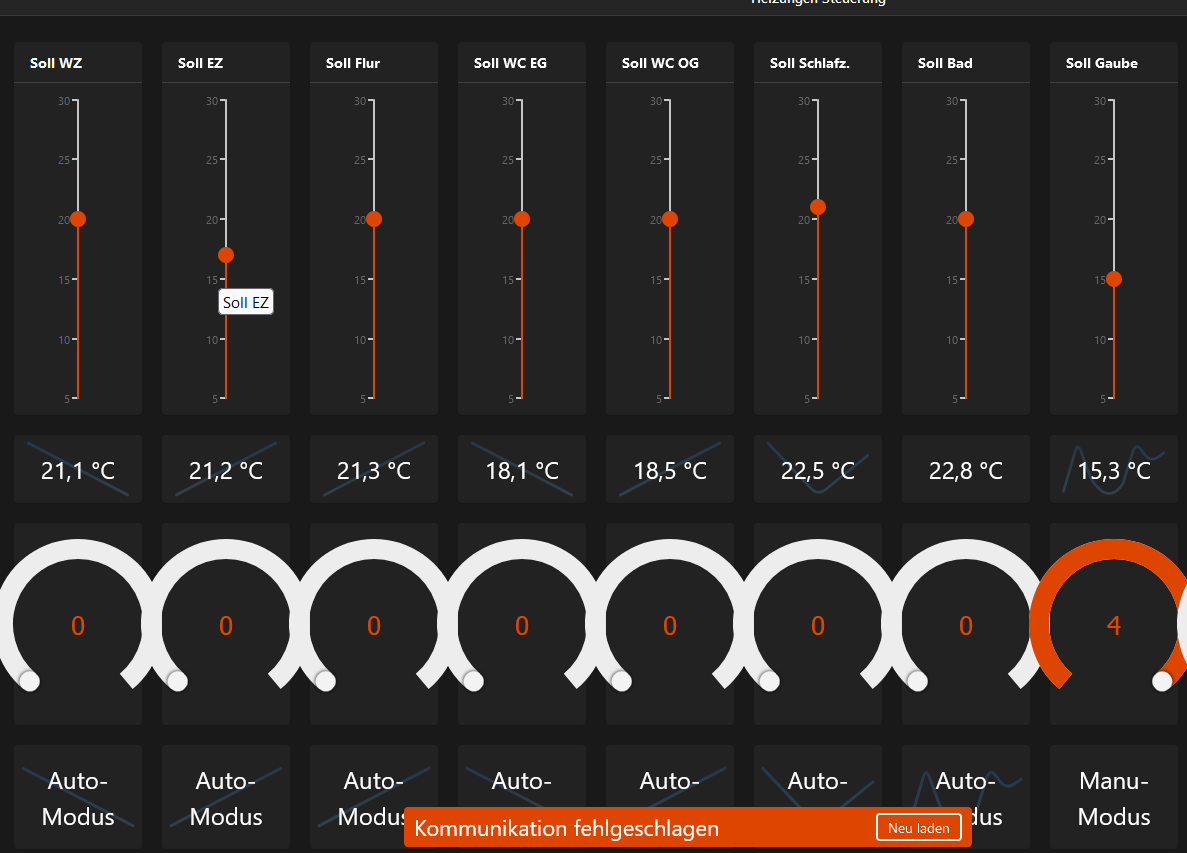
Task: Click the Soll Gaube slider handle
Action: [x=1114, y=279]
